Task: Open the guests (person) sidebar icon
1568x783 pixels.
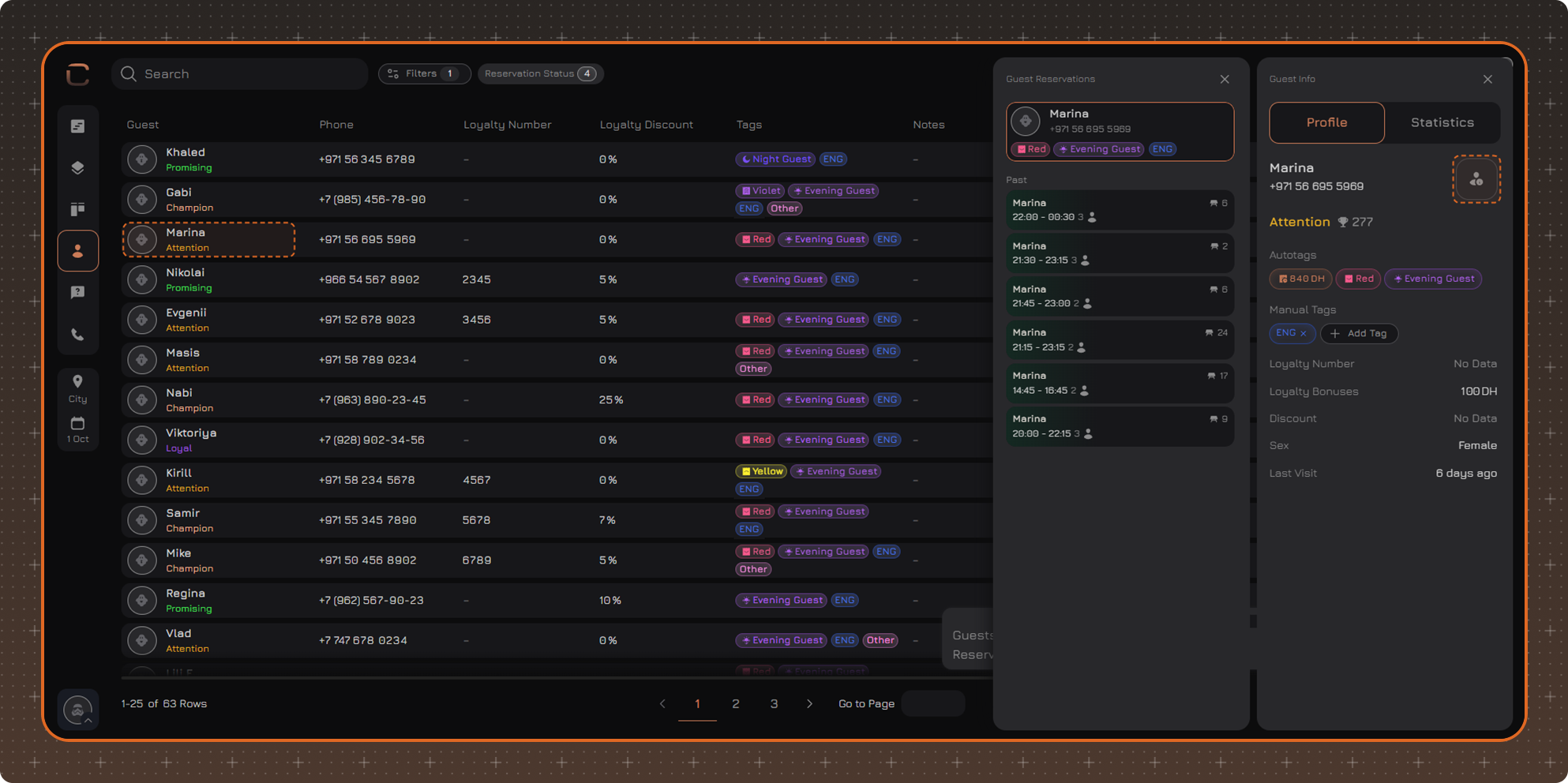Action: 77,251
